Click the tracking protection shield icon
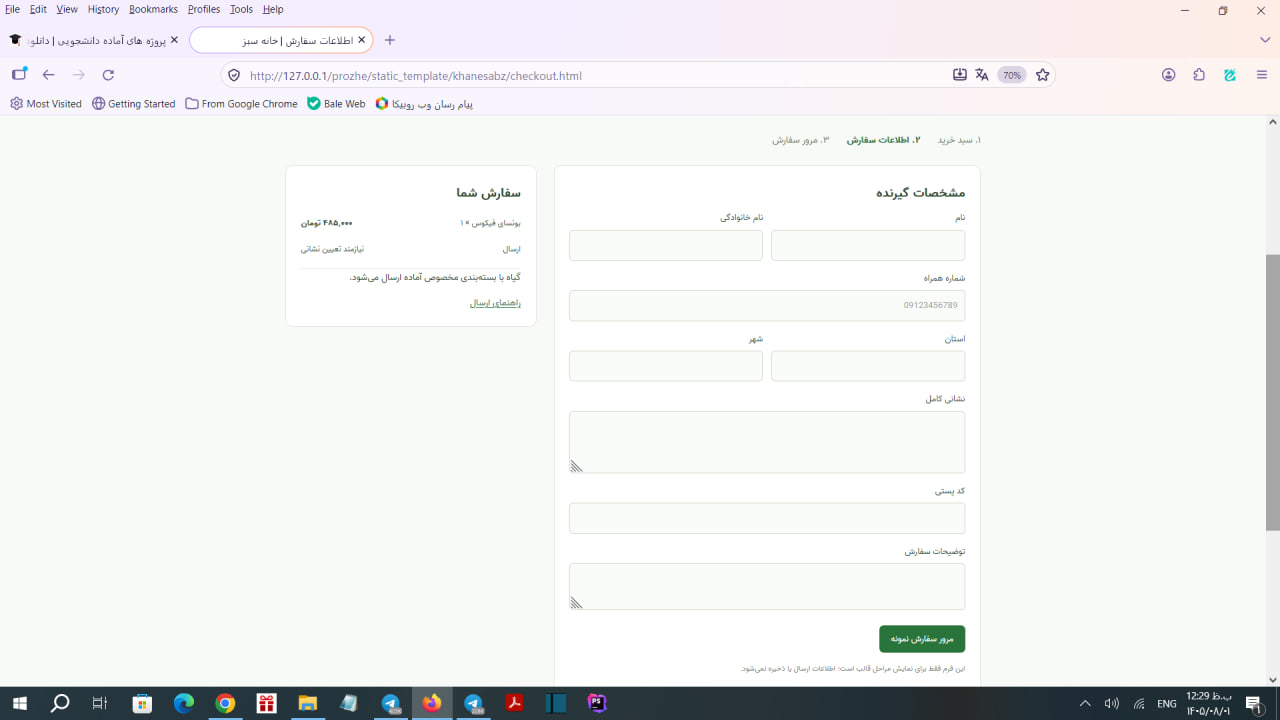The height and width of the screenshot is (720, 1280). 234,75
